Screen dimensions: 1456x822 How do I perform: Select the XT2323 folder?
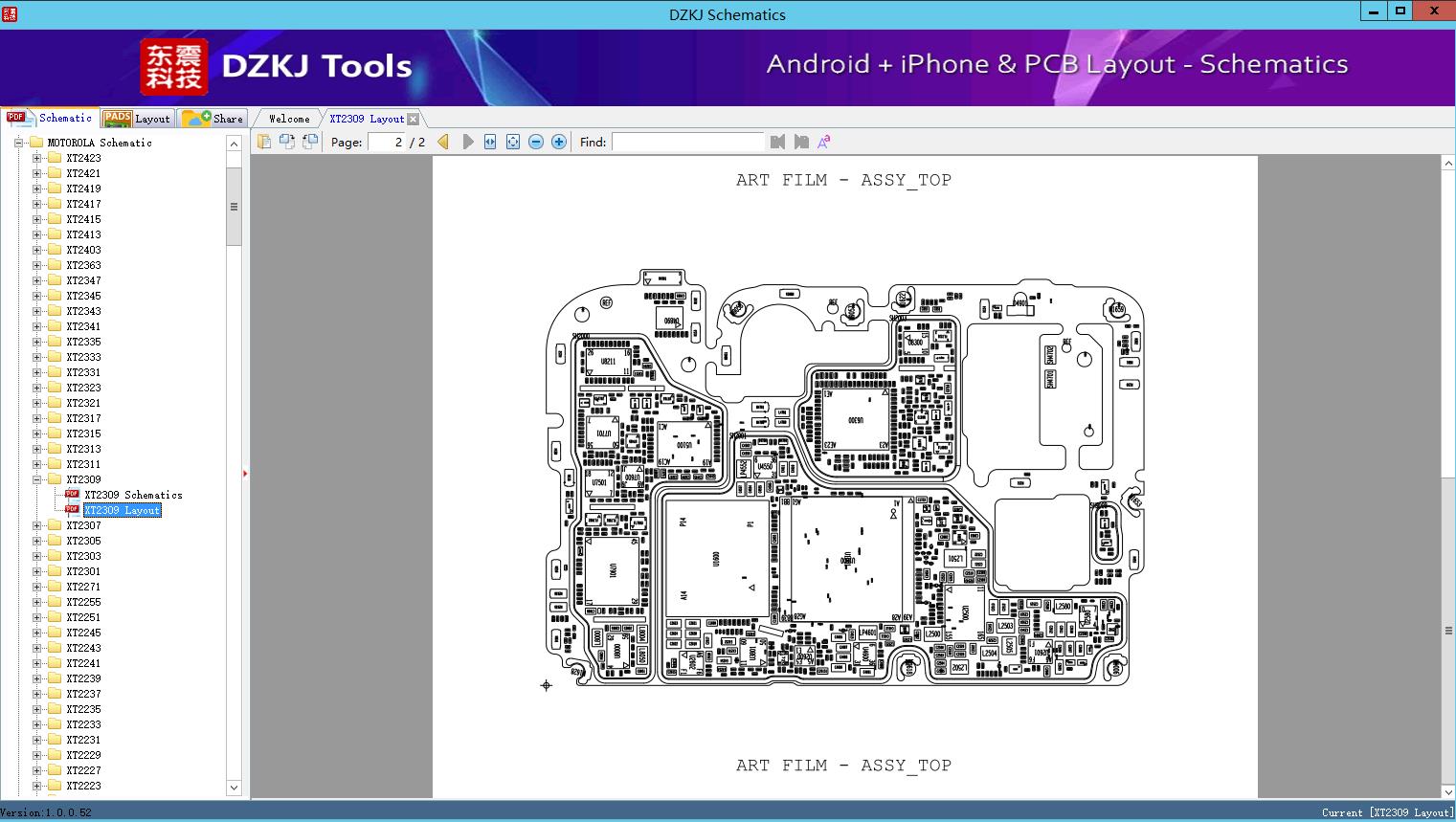point(83,388)
